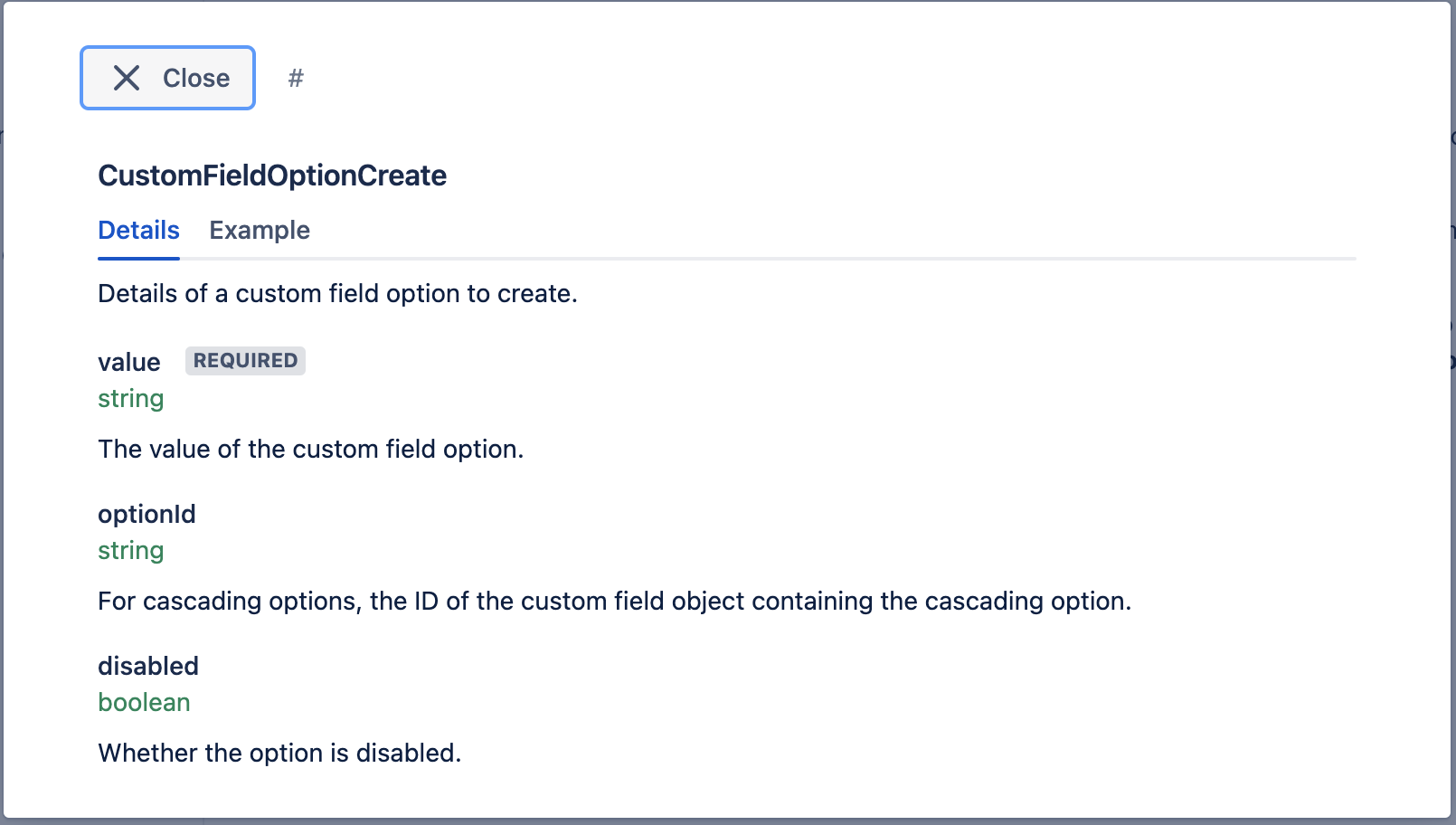Open the string type link under value

pos(130,398)
